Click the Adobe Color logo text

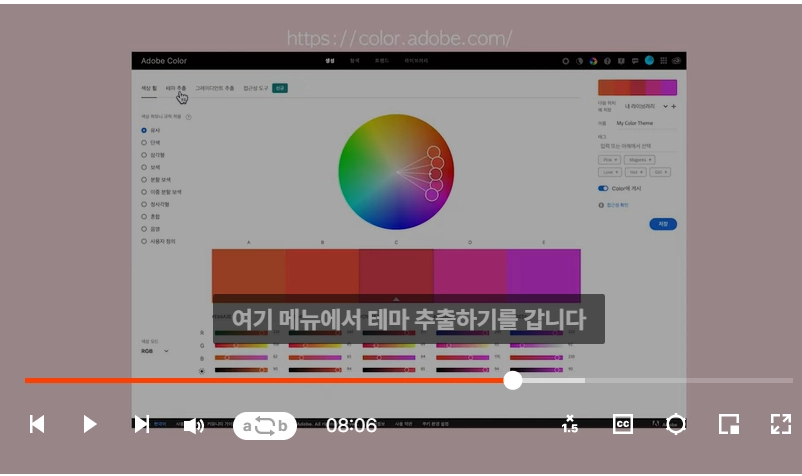[x=164, y=60]
